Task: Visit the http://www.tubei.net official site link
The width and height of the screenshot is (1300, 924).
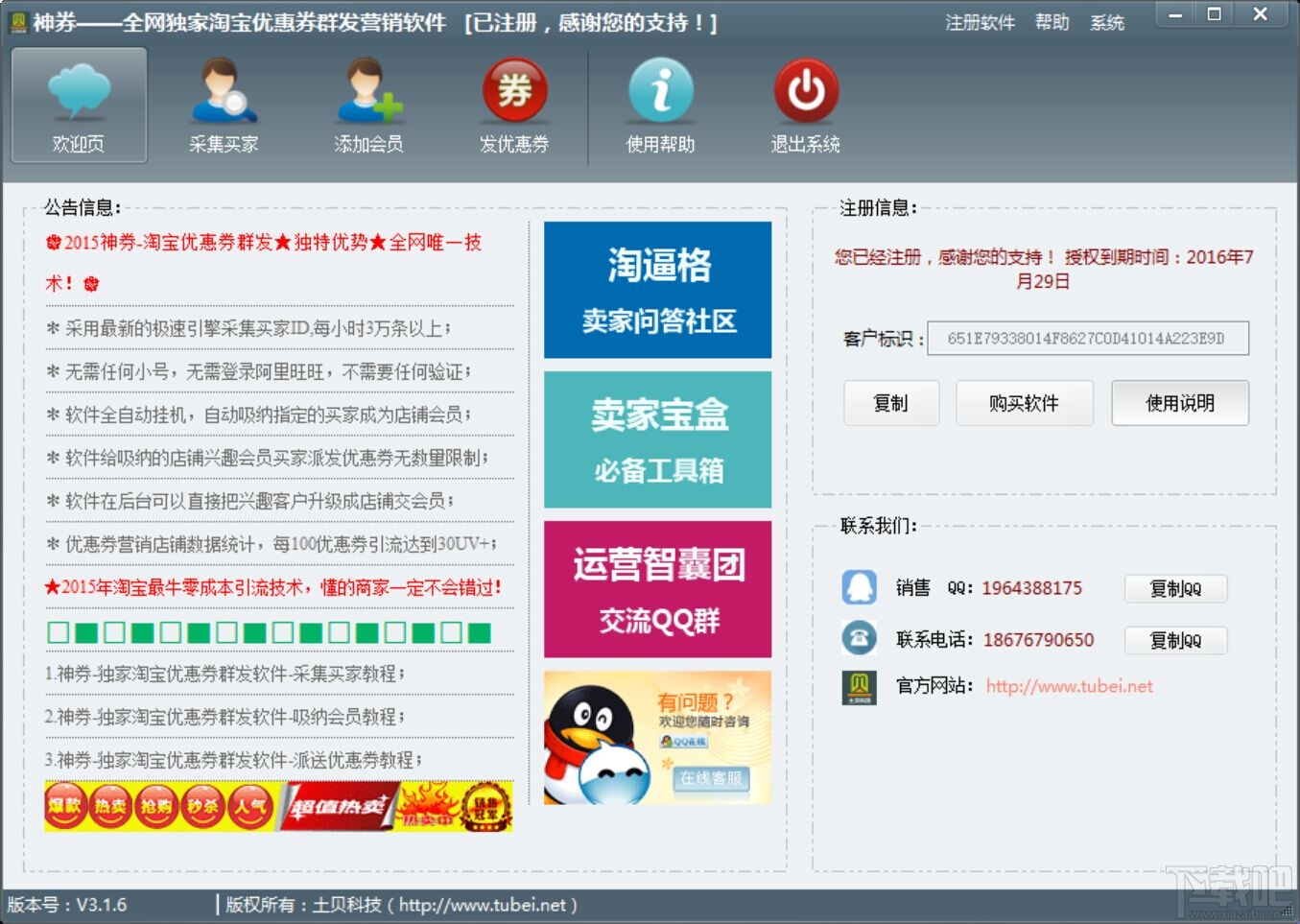Action: (1070, 686)
